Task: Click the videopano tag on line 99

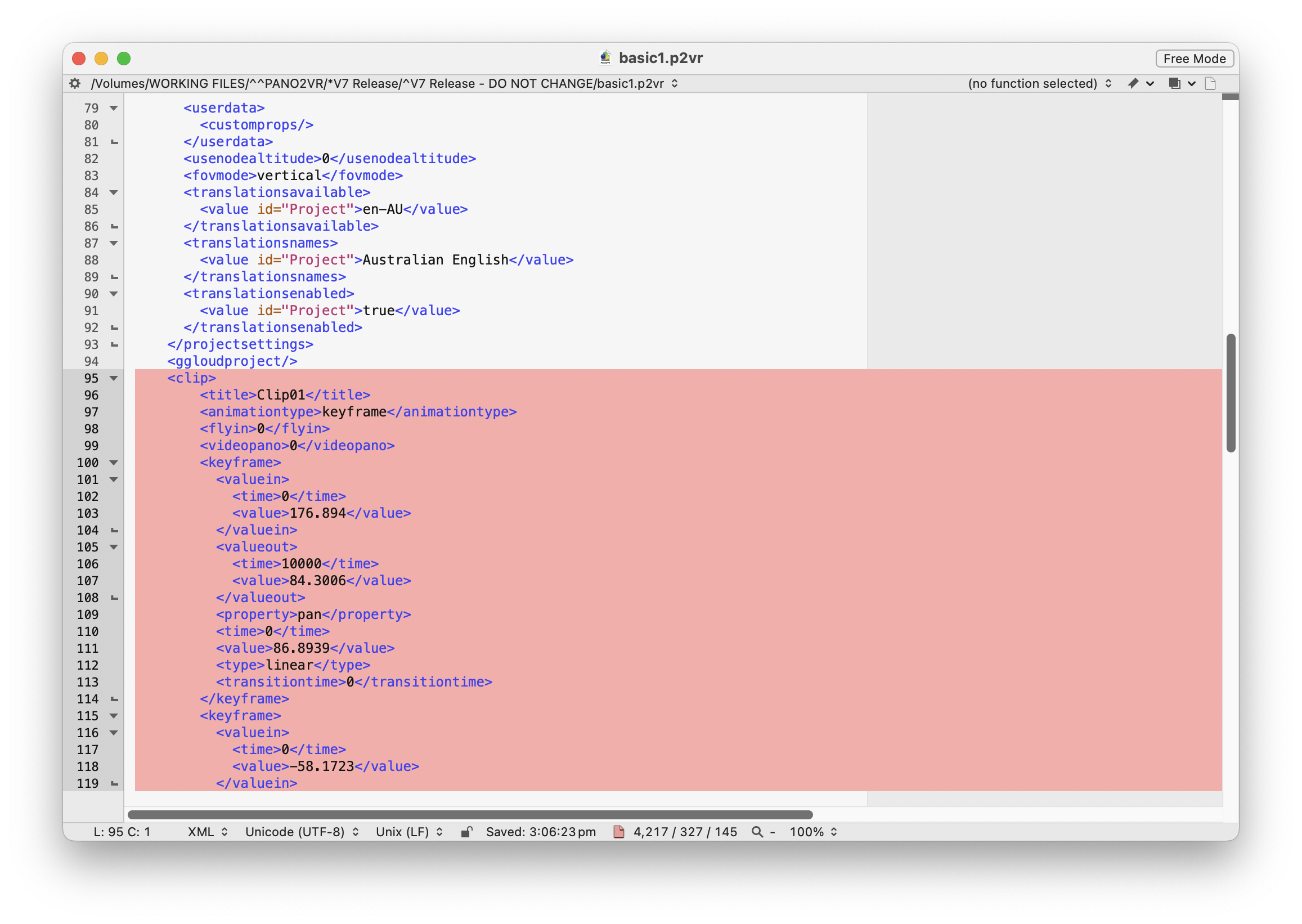Action: pos(245,446)
